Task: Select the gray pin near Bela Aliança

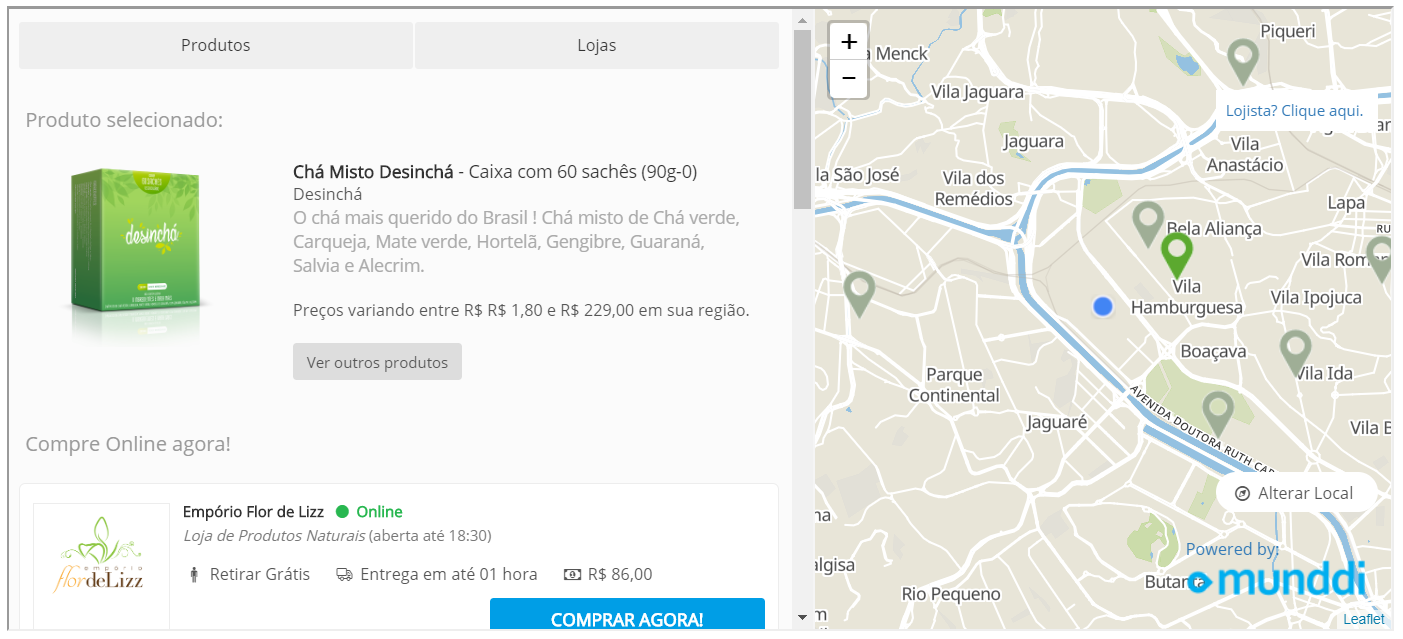Action: point(1148,224)
